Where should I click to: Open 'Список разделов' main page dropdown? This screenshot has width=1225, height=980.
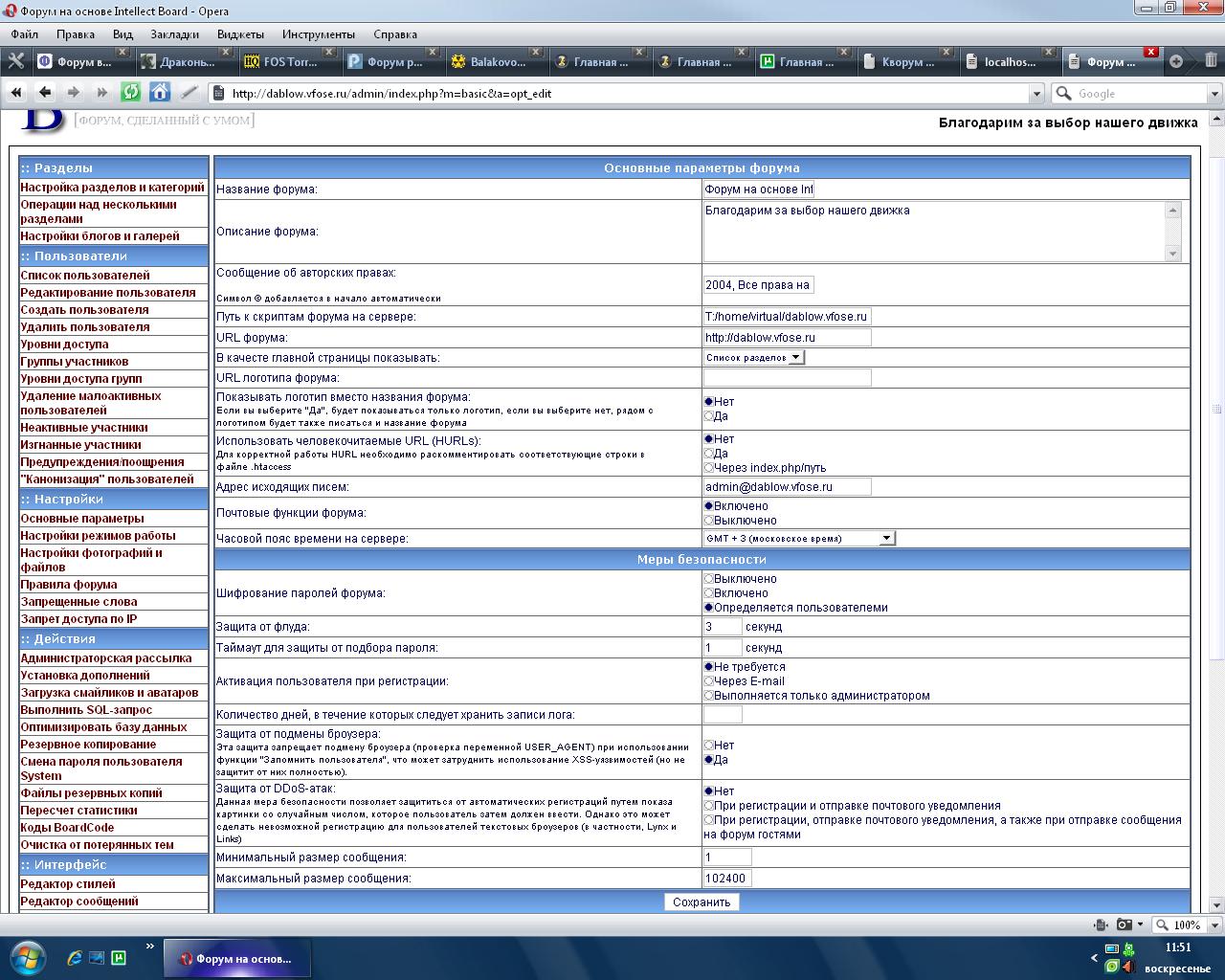point(754,357)
